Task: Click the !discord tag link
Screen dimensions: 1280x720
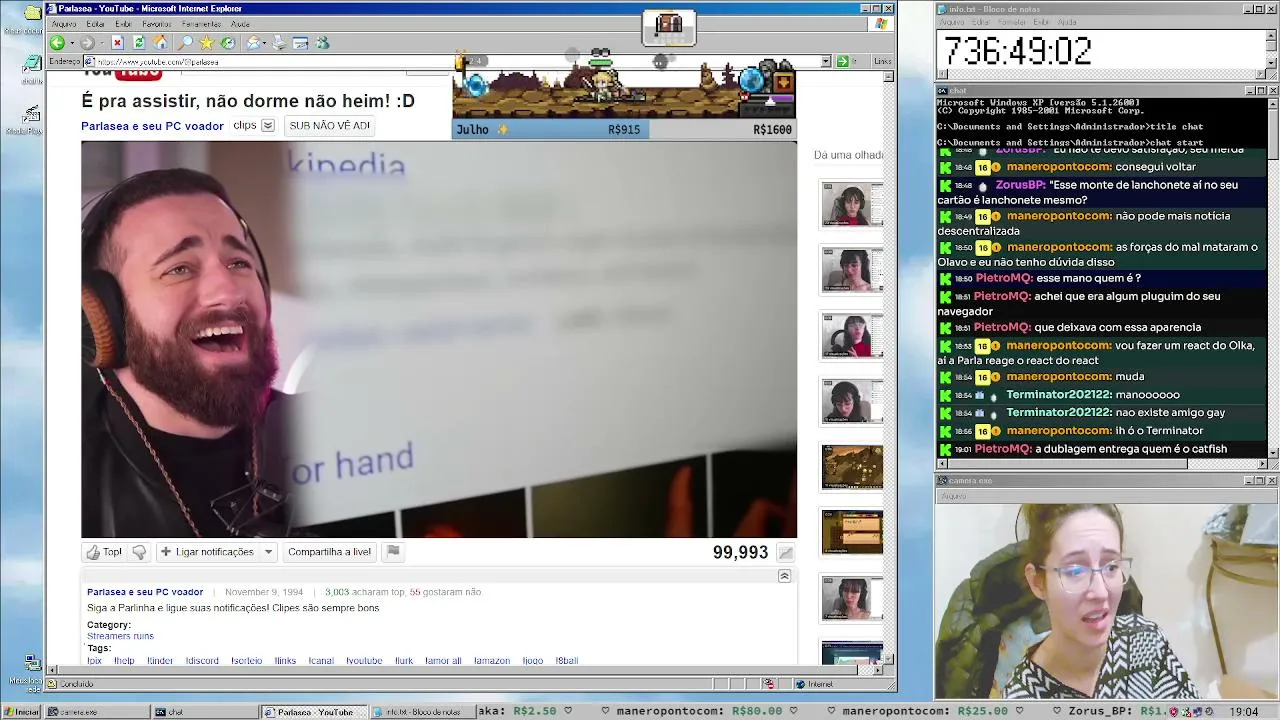Action: coord(202,661)
